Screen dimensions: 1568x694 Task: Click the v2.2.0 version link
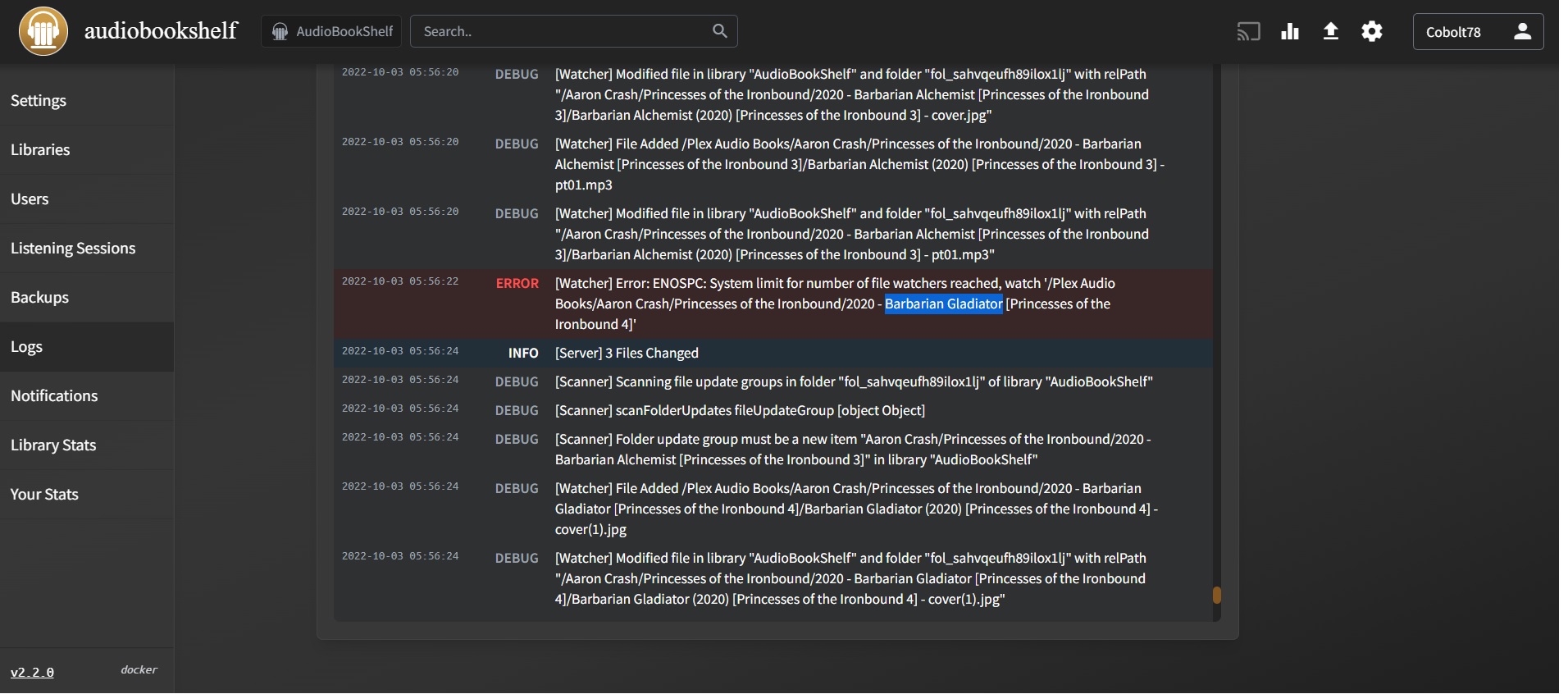pyautogui.click(x=32, y=672)
